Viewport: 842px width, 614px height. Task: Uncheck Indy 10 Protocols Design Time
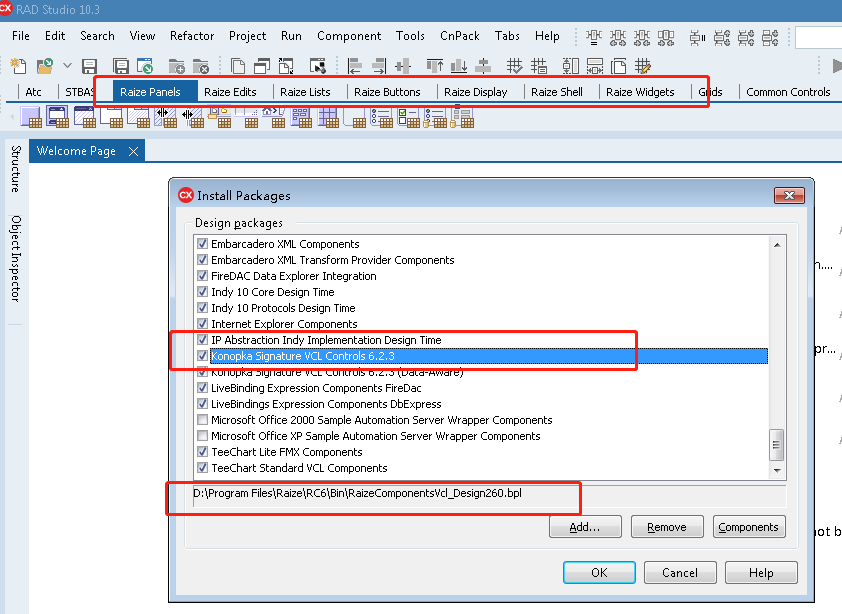202,308
